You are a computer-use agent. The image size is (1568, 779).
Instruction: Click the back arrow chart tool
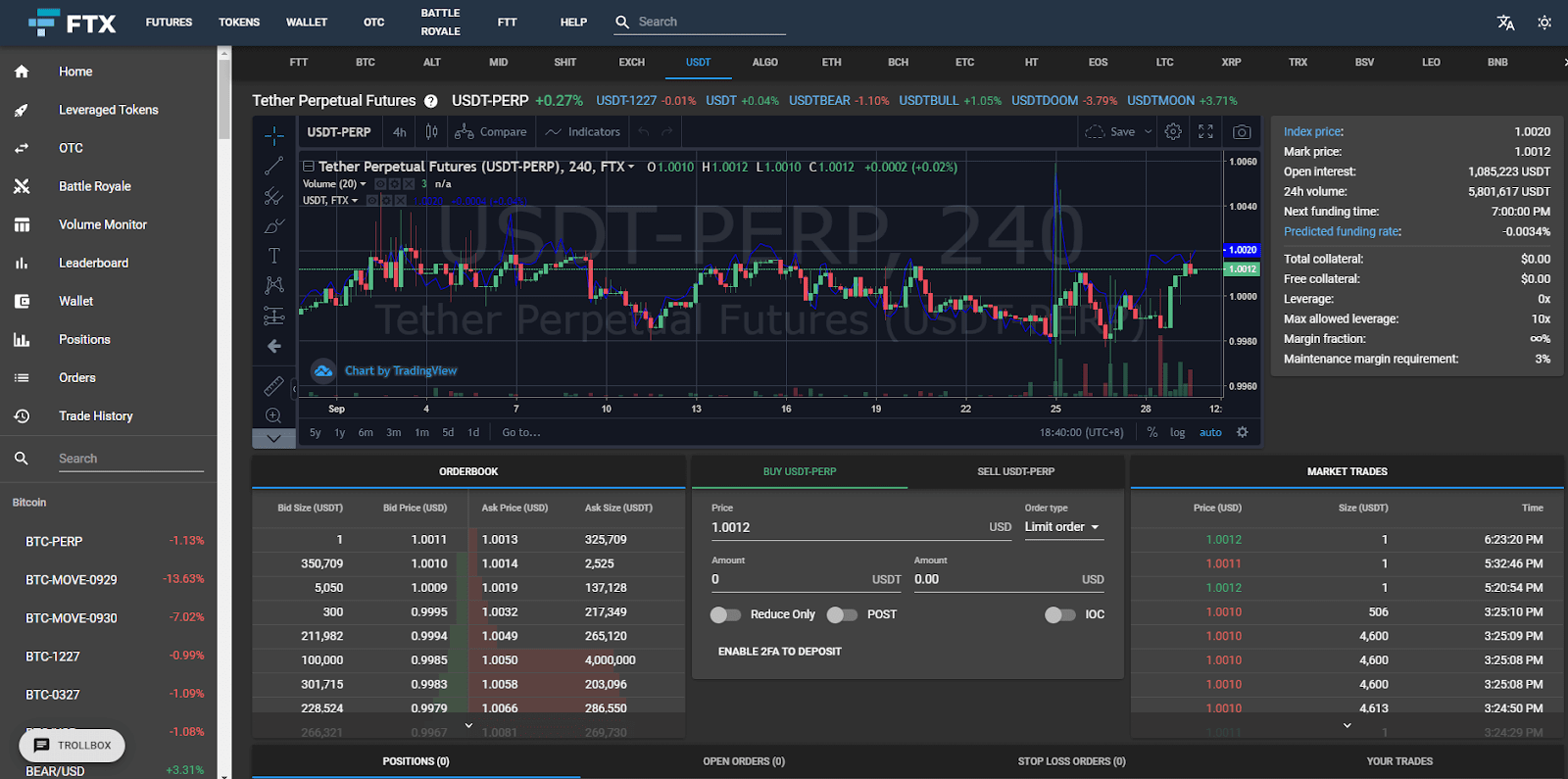(274, 346)
